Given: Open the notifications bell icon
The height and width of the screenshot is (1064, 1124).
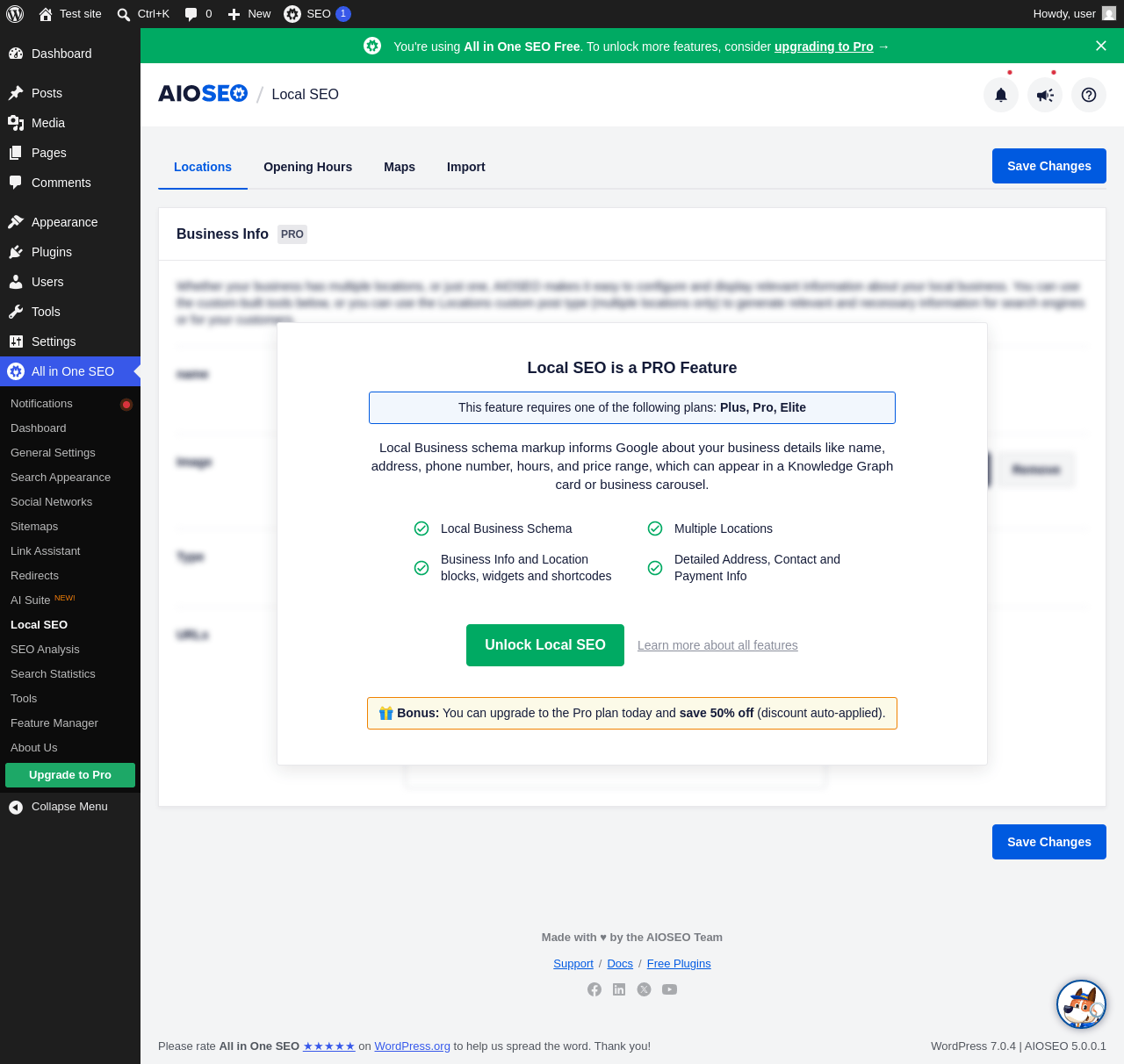Looking at the screenshot, I should [x=1001, y=95].
